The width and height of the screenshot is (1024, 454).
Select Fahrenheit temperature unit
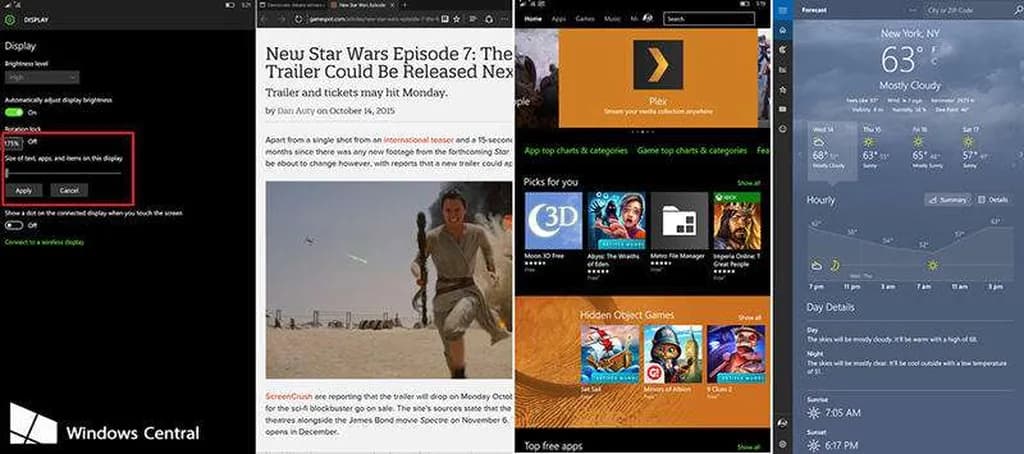pyautogui.click(x=931, y=51)
